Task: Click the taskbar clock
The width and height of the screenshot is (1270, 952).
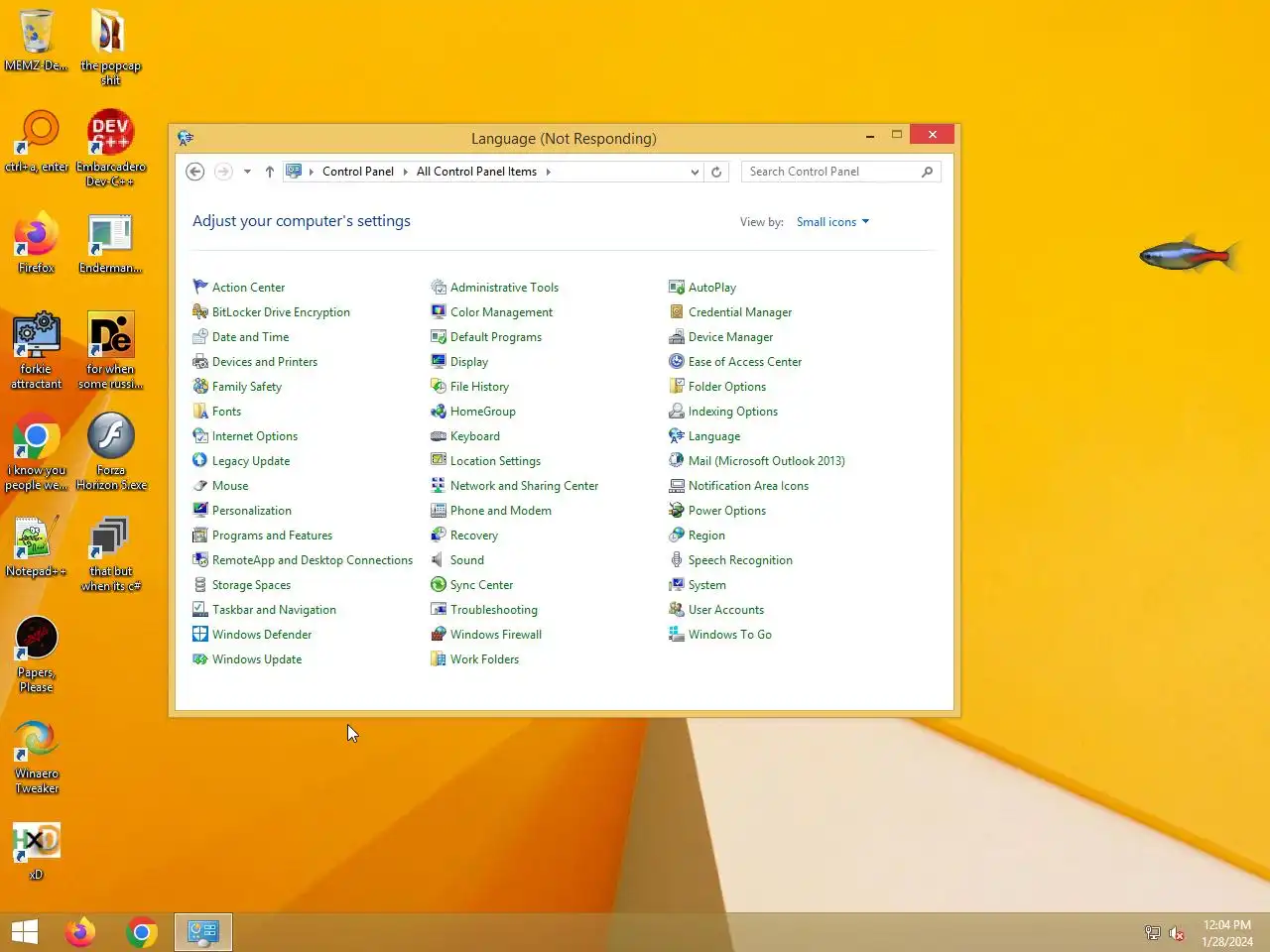Action: pos(1227,932)
